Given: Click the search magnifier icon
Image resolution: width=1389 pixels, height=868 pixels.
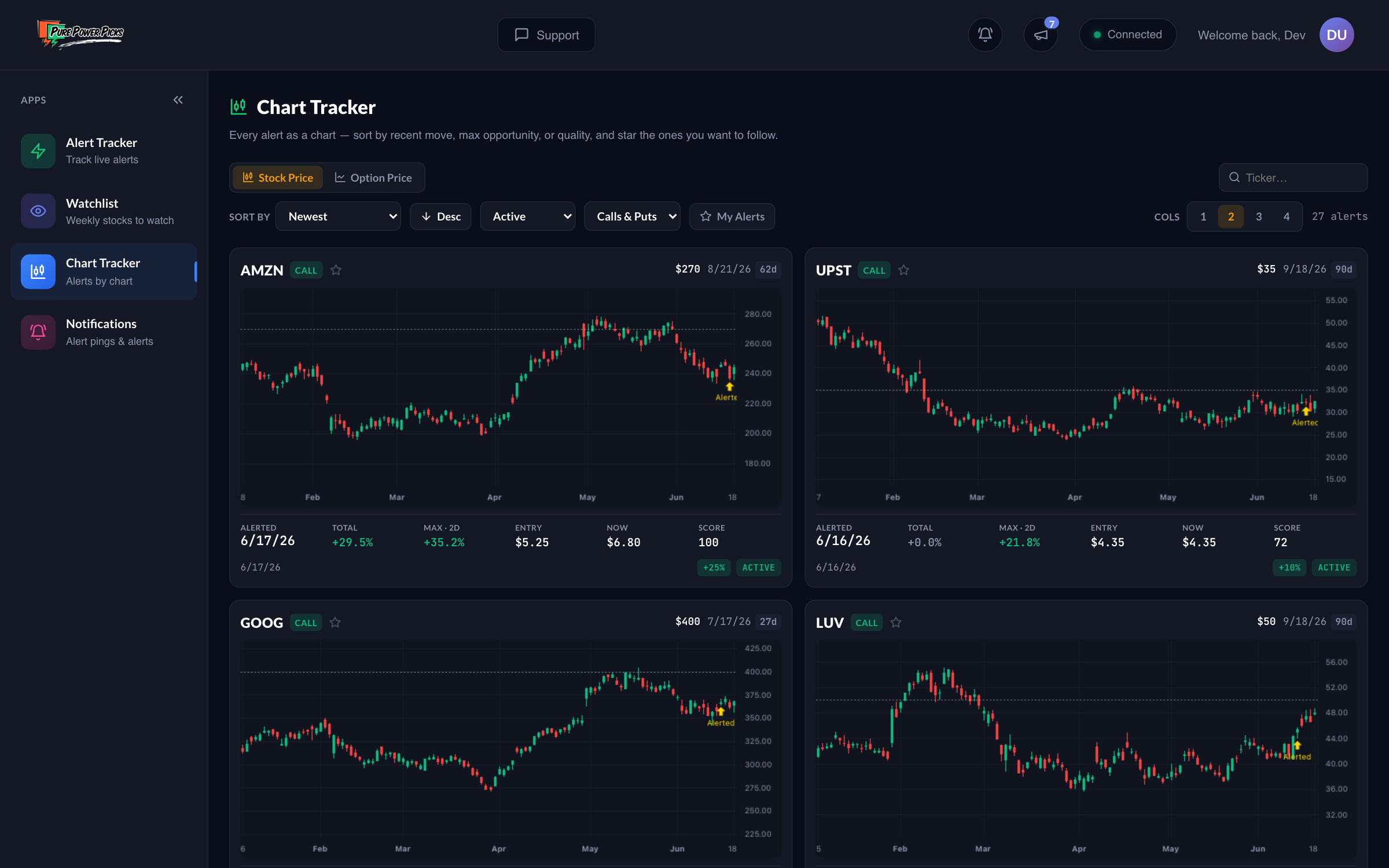Looking at the screenshot, I should click(x=1234, y=178).
